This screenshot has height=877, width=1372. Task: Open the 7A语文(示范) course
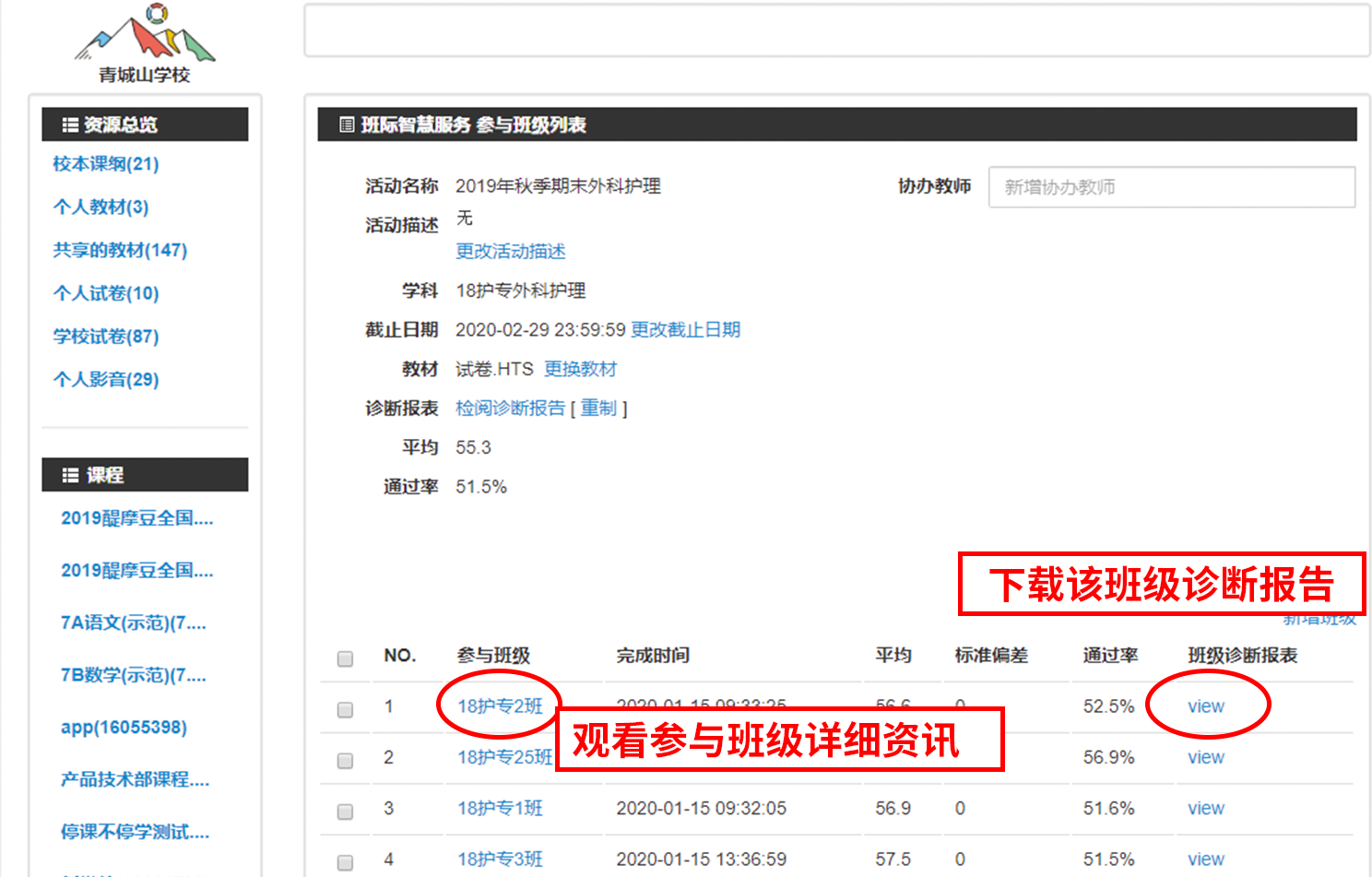coord(134,622)
